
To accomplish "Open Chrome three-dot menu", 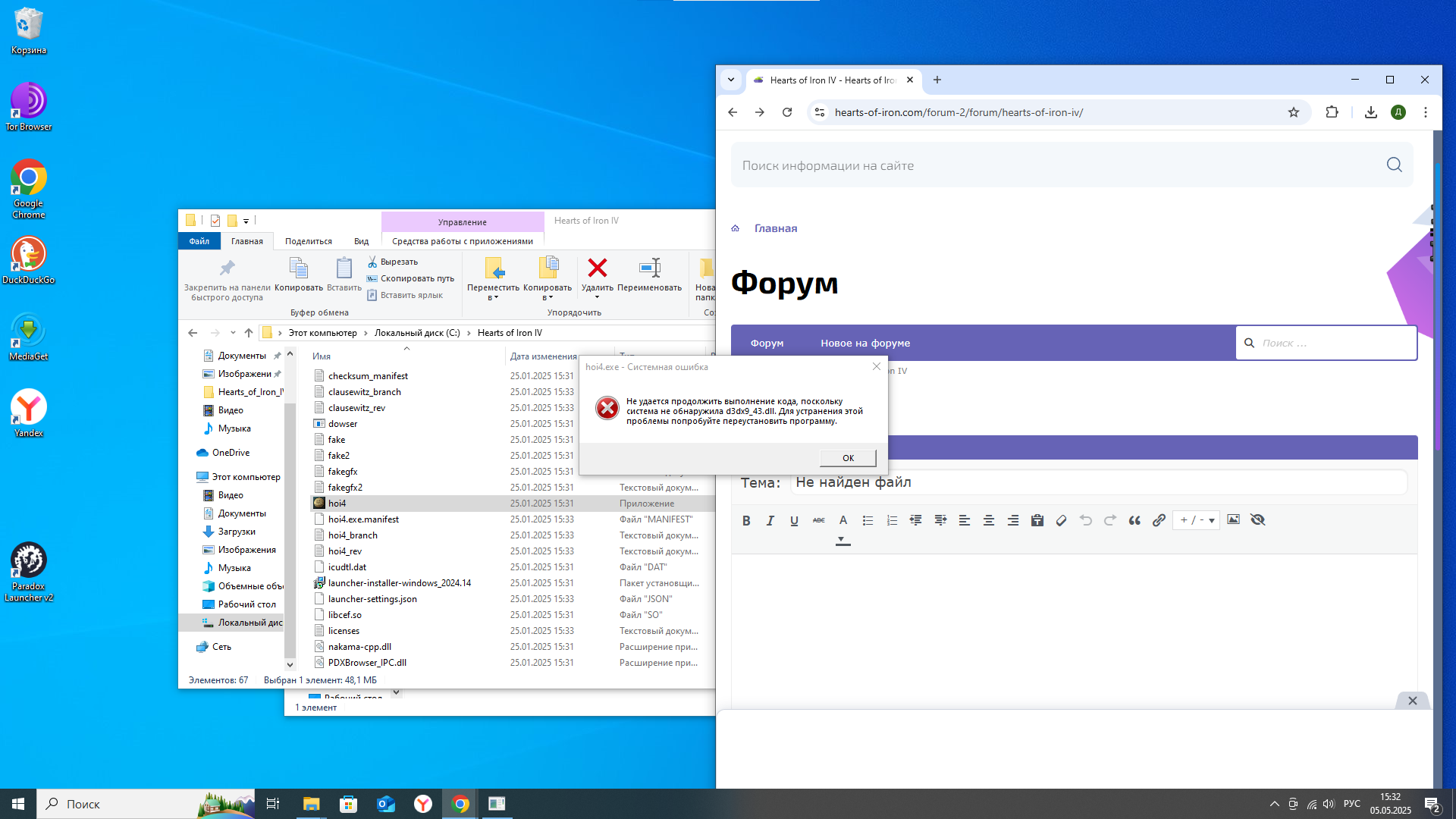I will click(x=1426, y=112).
